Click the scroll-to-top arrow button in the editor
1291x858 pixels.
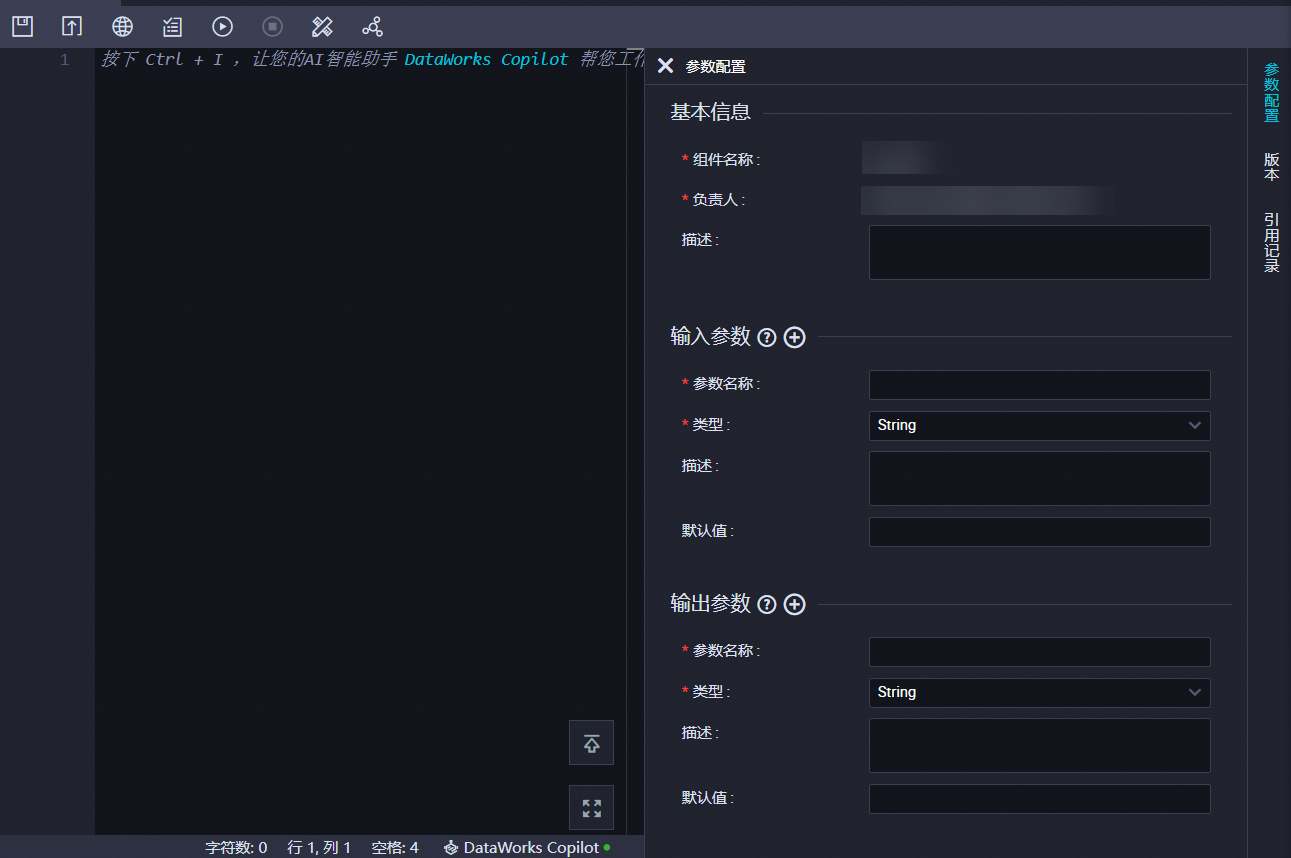click(x=591, y=742)
